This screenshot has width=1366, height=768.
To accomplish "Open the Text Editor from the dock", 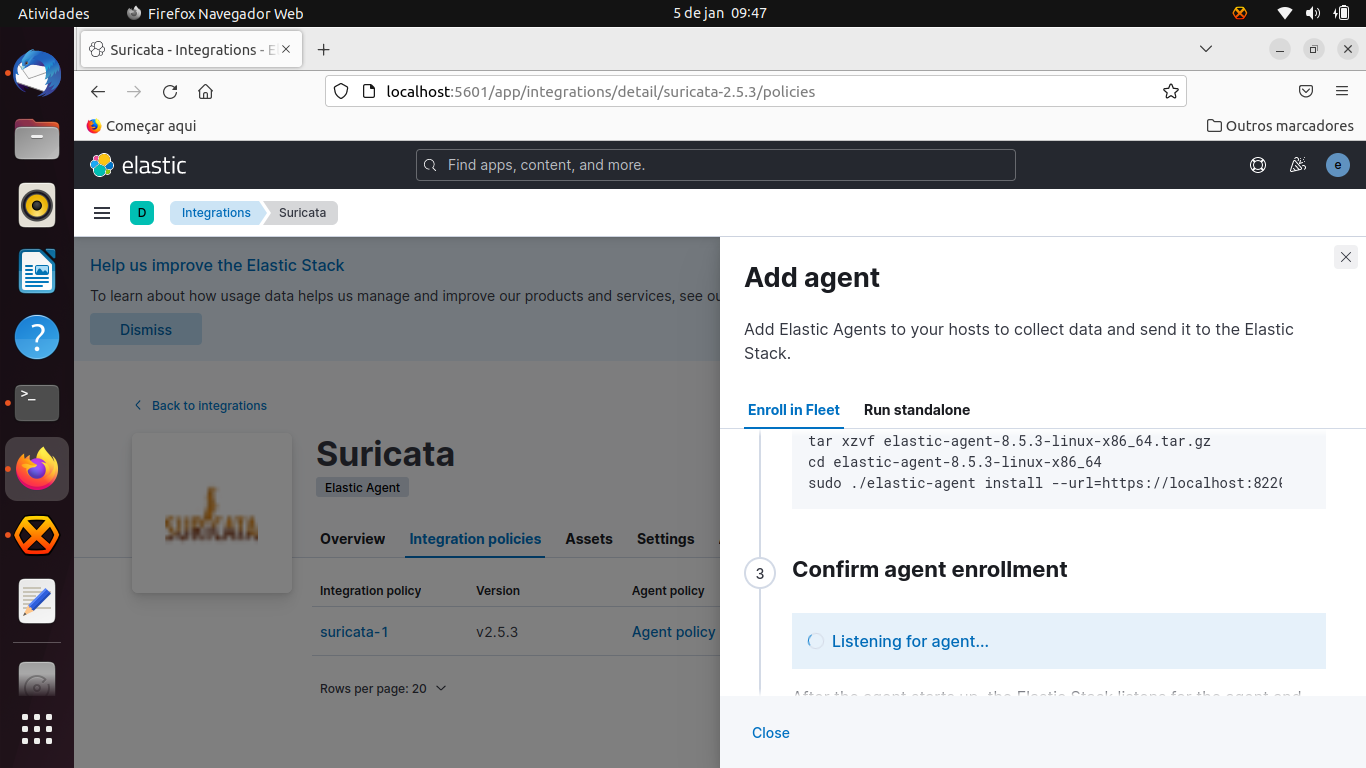I will 37,601.
